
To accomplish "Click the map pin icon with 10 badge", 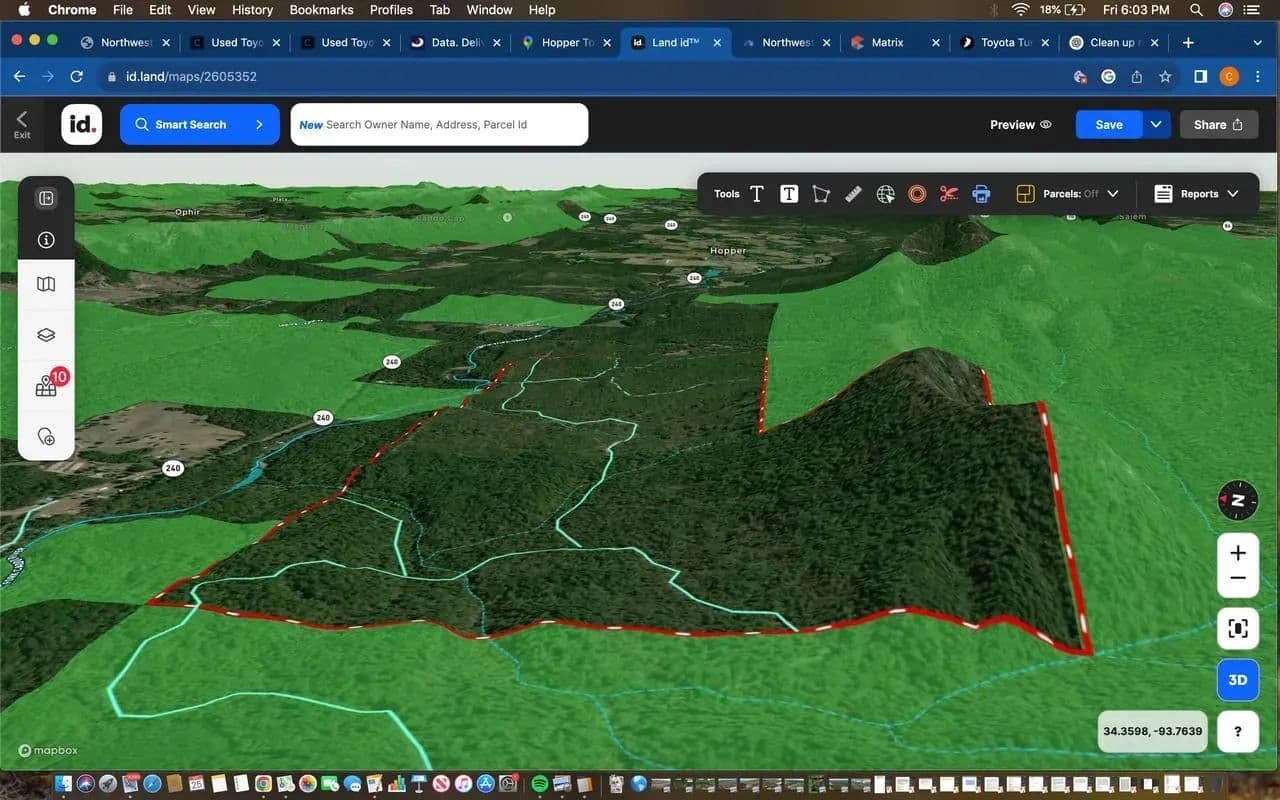I will [46, 388].
